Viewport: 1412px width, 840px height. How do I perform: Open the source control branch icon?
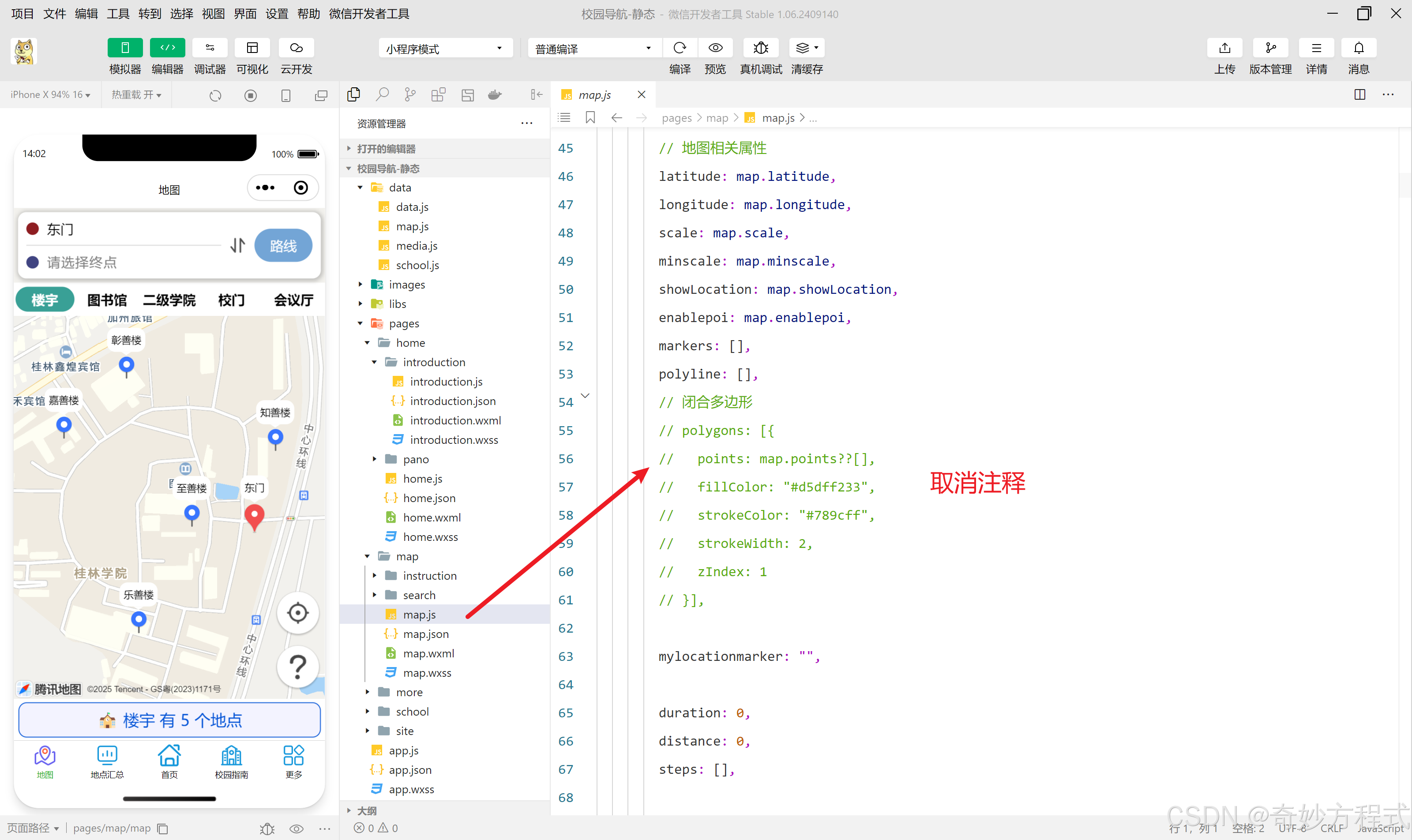[x=410, y=94]
